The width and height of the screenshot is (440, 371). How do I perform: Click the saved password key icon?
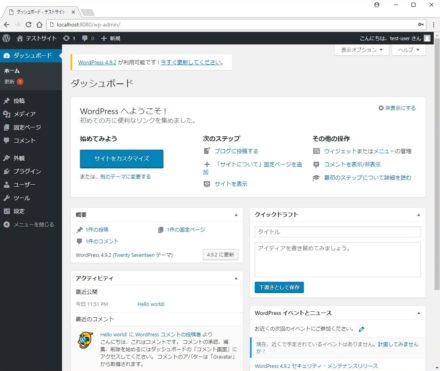[421, 25]
